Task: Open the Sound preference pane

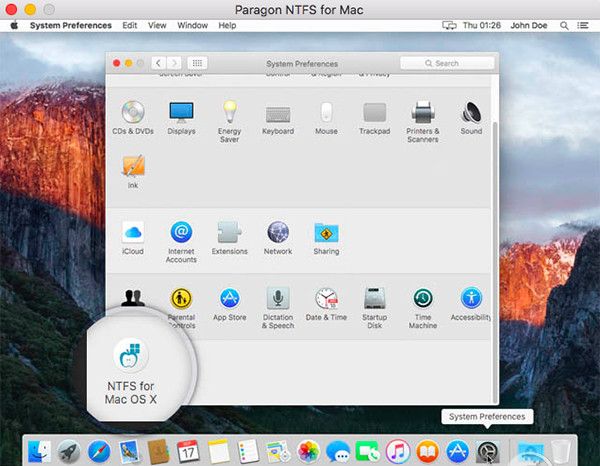Action: click(x=471, y=117)
